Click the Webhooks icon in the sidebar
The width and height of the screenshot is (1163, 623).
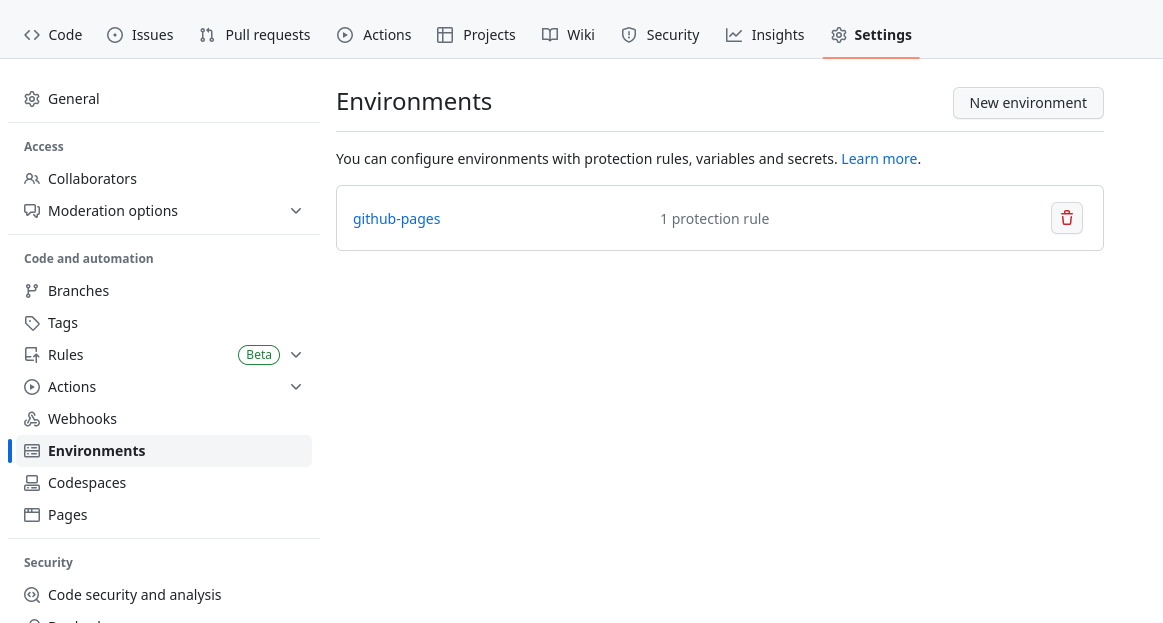30,418
